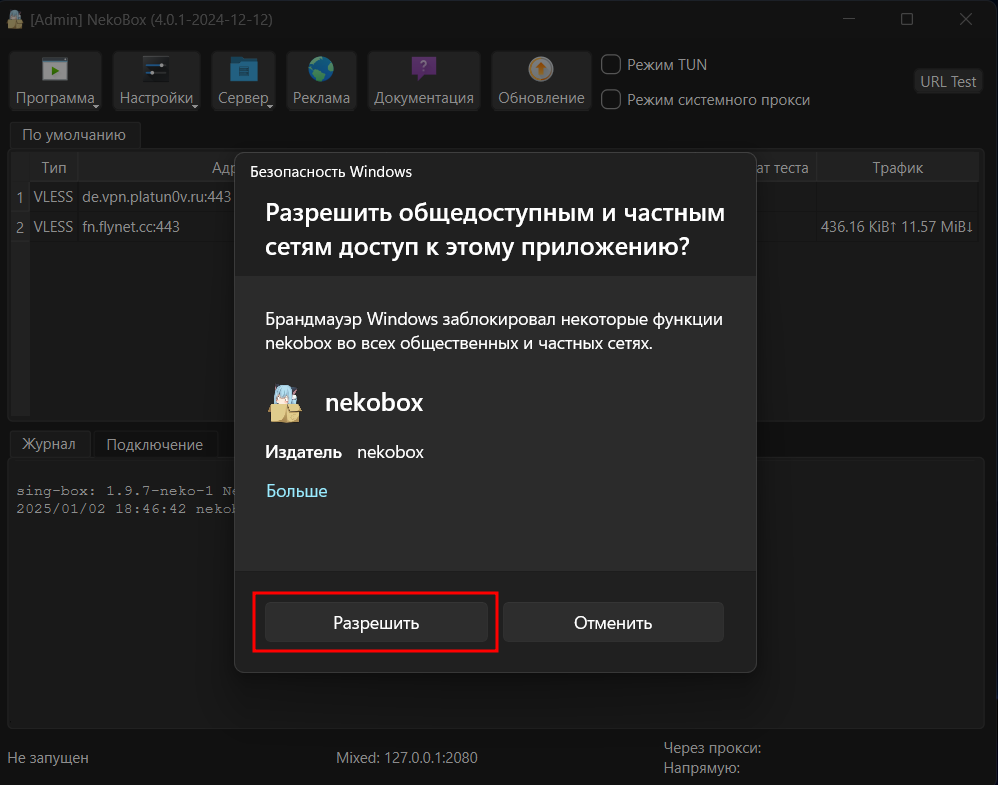Viewport: 998px width, 785px height.
Task: Click the Программа toolbar icon
Action: tap(54, 69)
